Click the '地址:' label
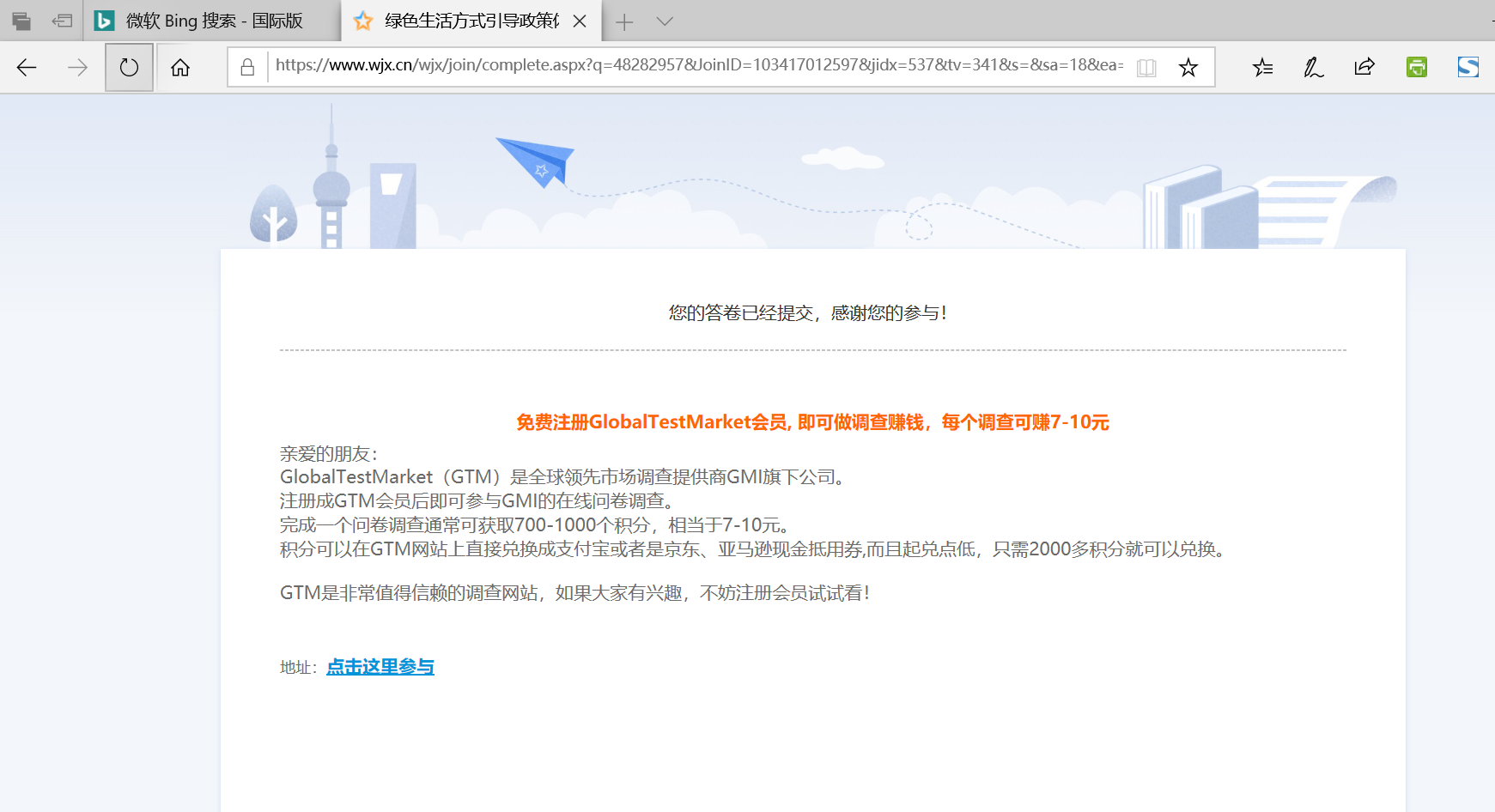The width and height of the screenshot is (1495, 812). [x=299, y=667]
